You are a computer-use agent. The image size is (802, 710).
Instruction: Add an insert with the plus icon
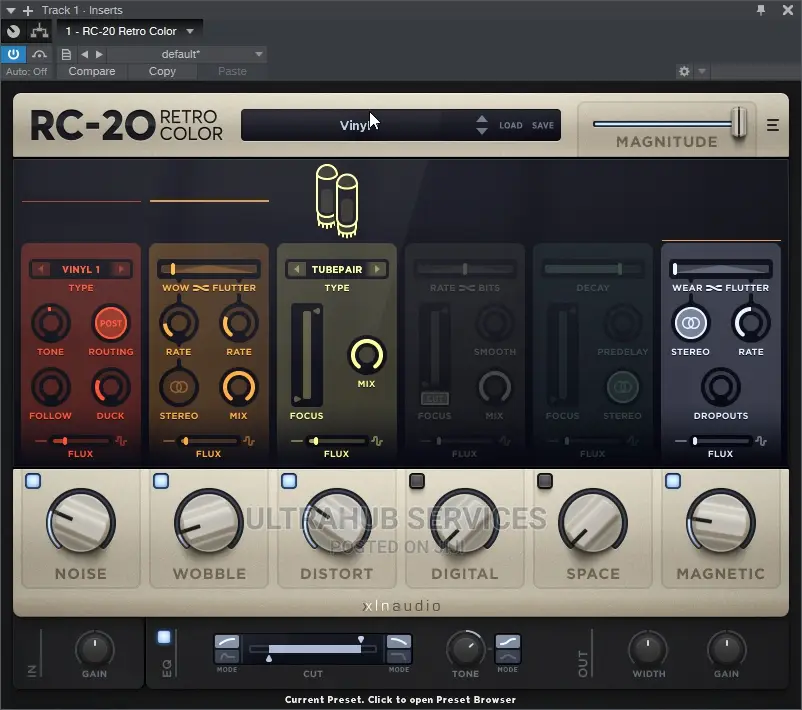28,10
